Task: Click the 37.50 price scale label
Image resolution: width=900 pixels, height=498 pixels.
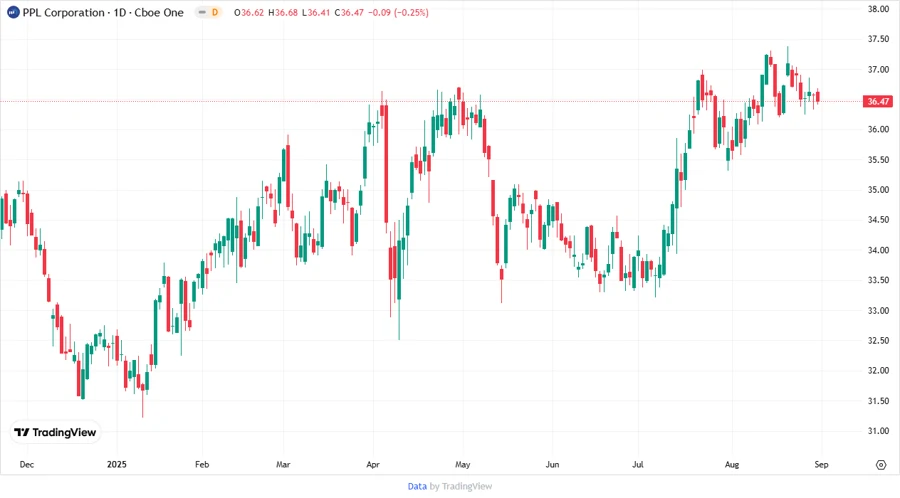Action: point(878,39)
